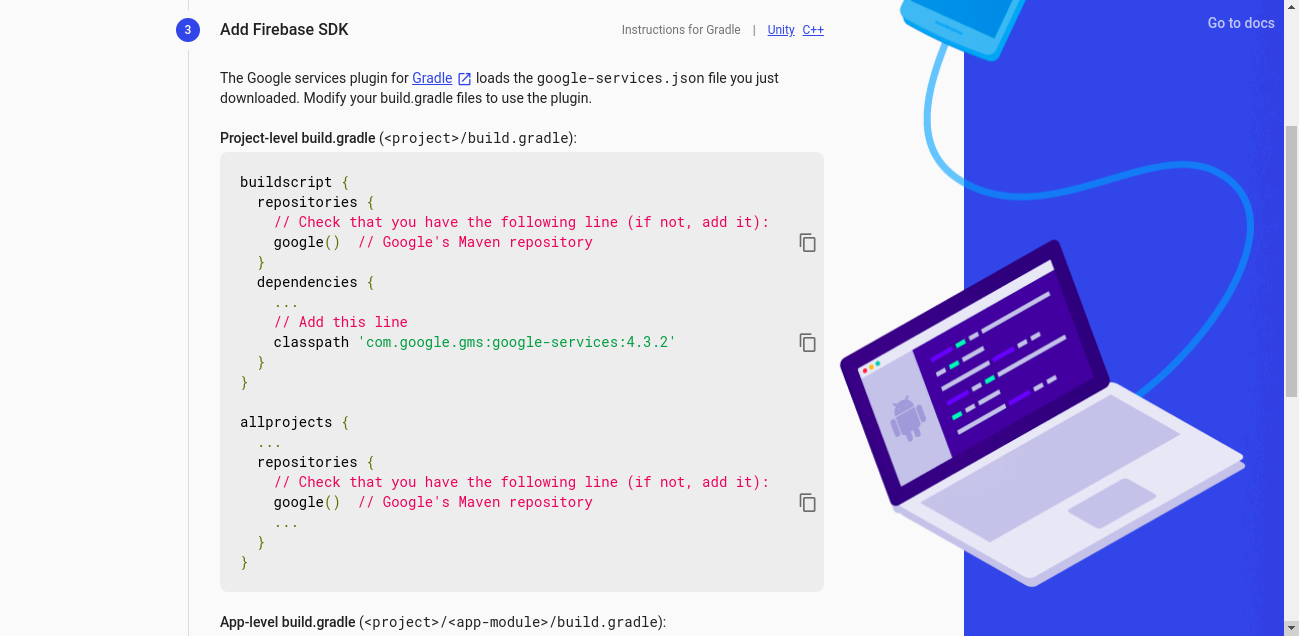Click the 'dependencies {' code line
1299x636 pixels.
click(315, 282)
